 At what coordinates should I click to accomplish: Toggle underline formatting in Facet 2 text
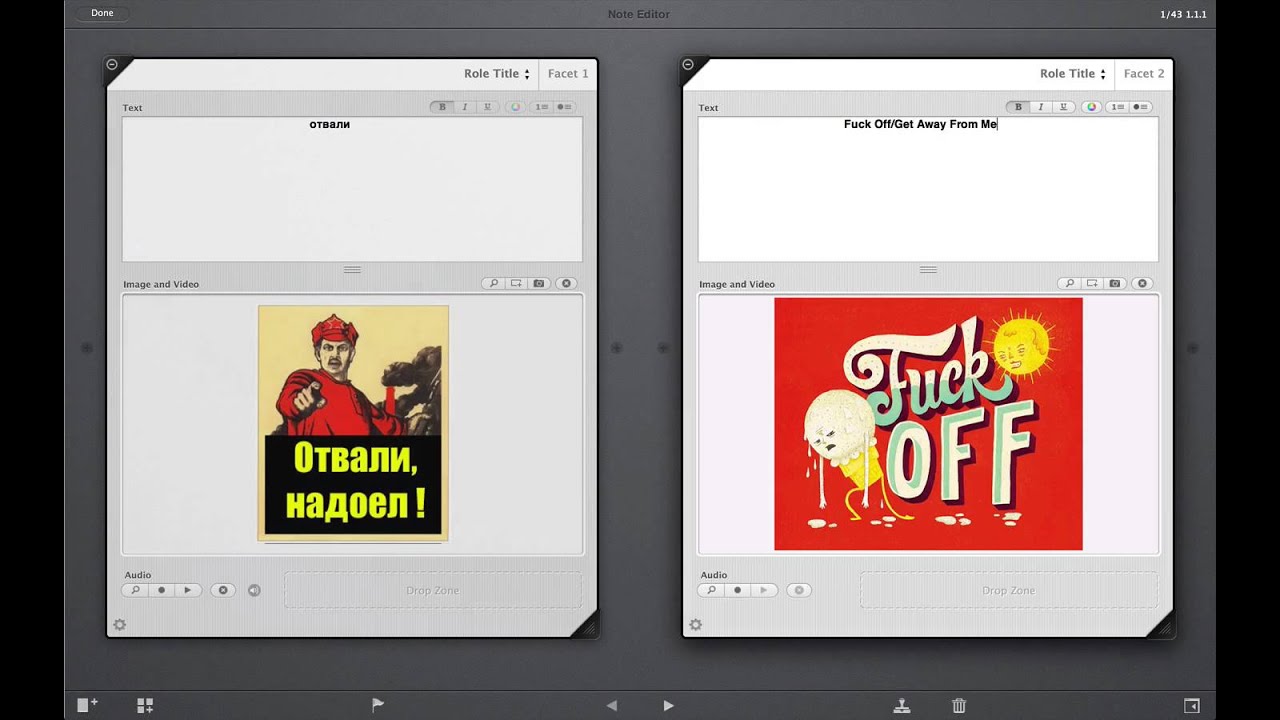coord(1063,107)
